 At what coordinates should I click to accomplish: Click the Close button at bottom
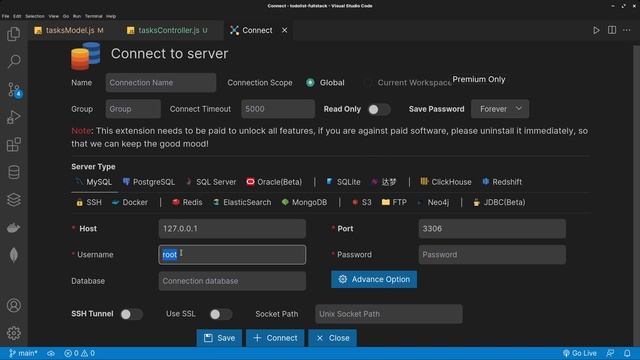(333, 338)
